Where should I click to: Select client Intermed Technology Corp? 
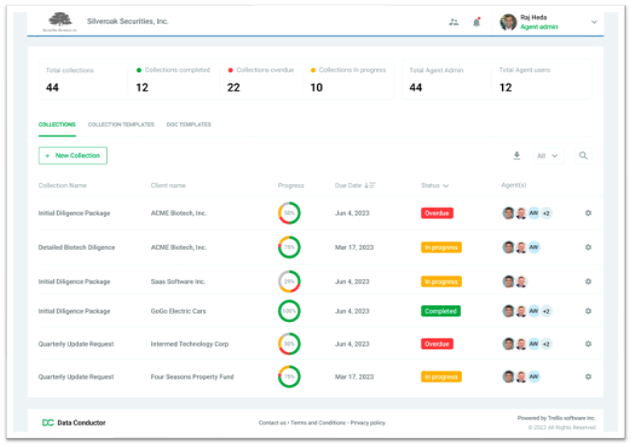[189, 344]
